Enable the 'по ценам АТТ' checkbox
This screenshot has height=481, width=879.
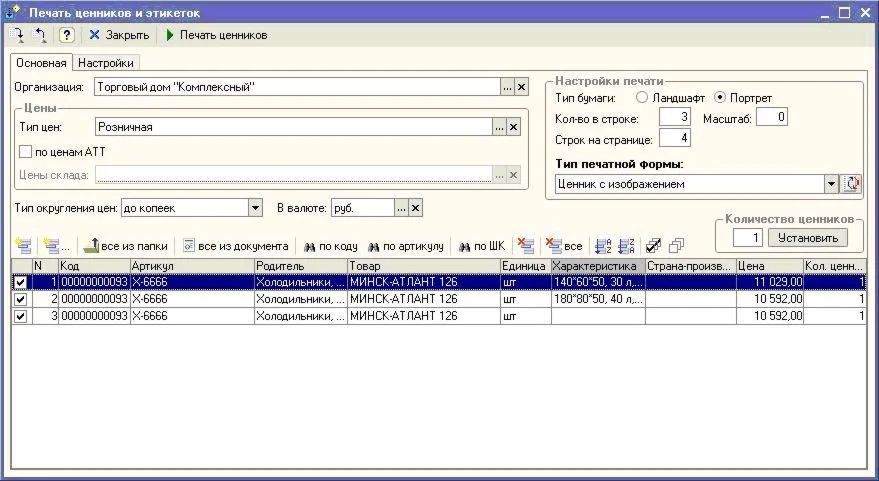point(26,152)
